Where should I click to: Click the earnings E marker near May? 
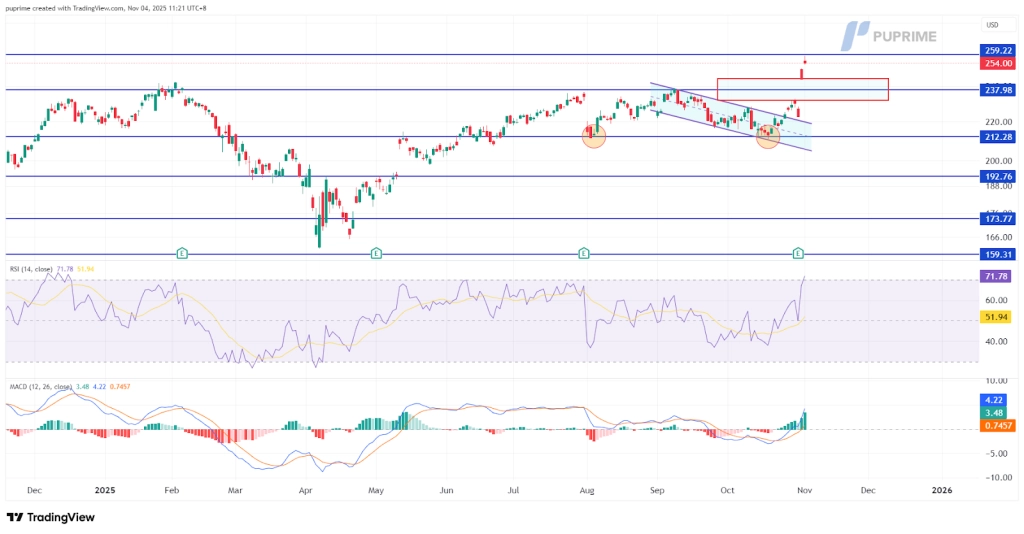(x=376, y=253)
